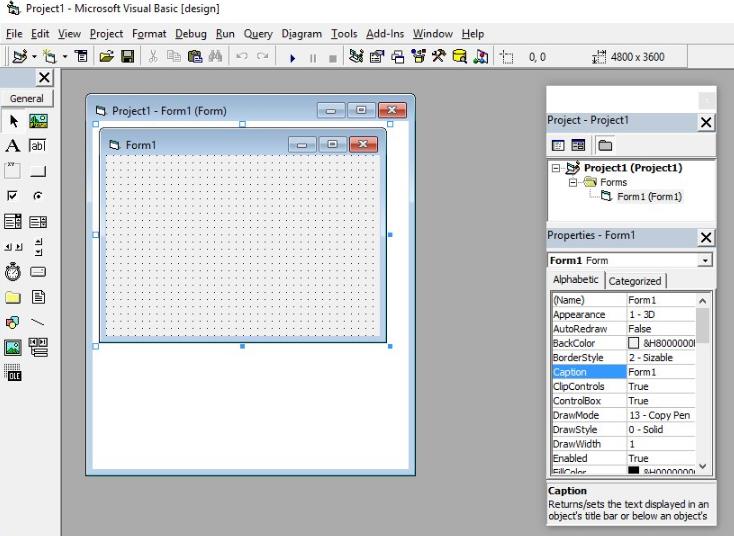Select the OLE control tool
This screenshot has height=536, width=734.
(x=13, y=373)
